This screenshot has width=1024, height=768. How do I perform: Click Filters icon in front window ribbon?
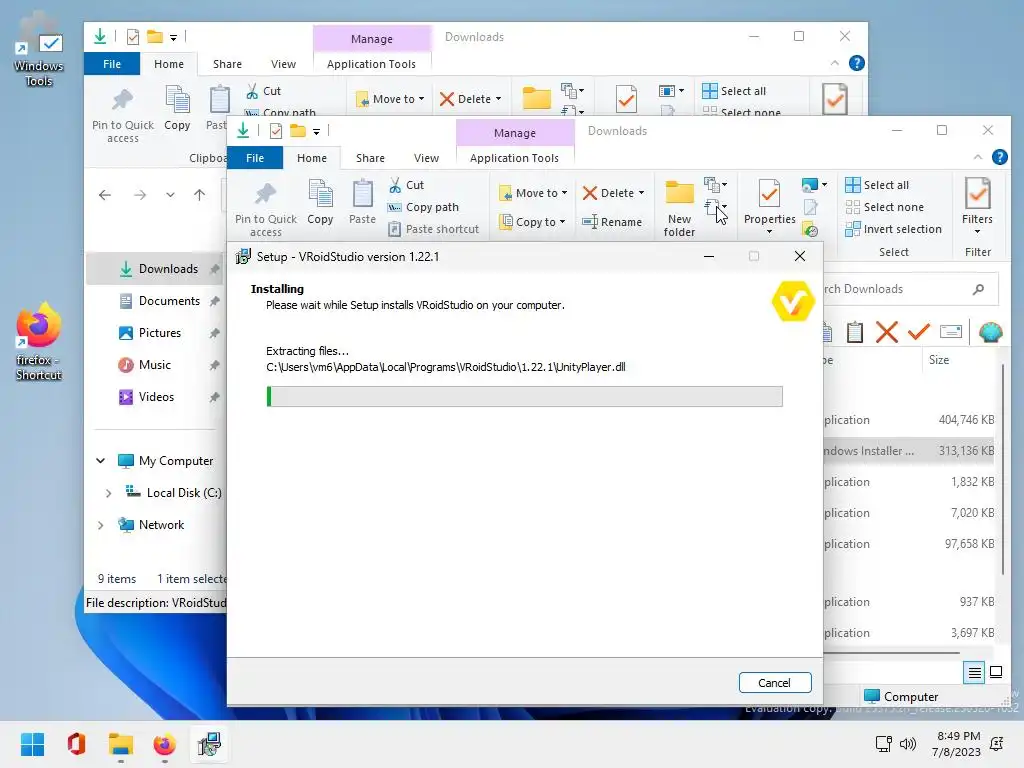pos(978,193)
